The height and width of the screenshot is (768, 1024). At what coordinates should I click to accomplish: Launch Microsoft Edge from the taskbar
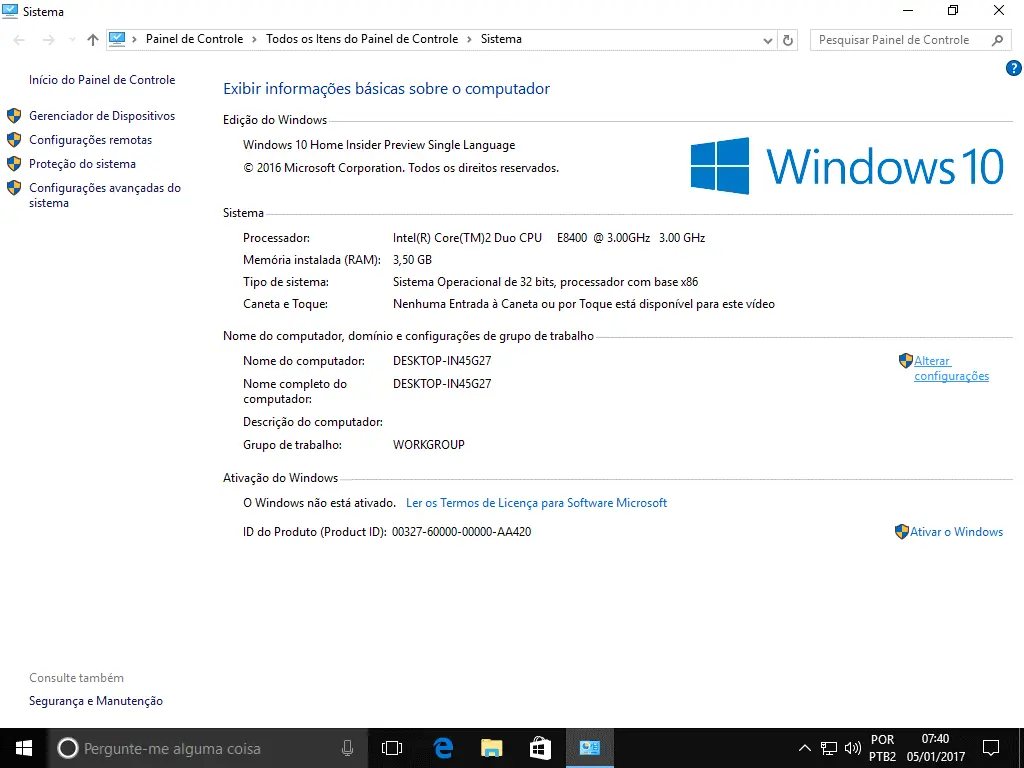[x=443, y=748]
